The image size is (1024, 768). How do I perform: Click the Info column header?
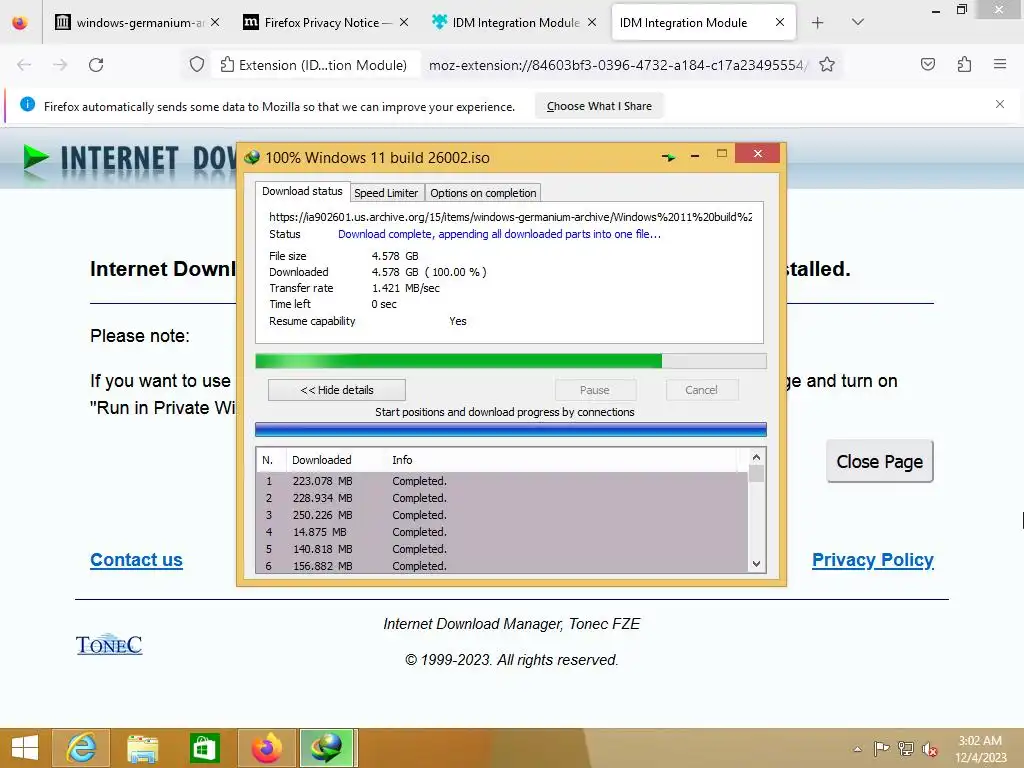click(562, 460)
